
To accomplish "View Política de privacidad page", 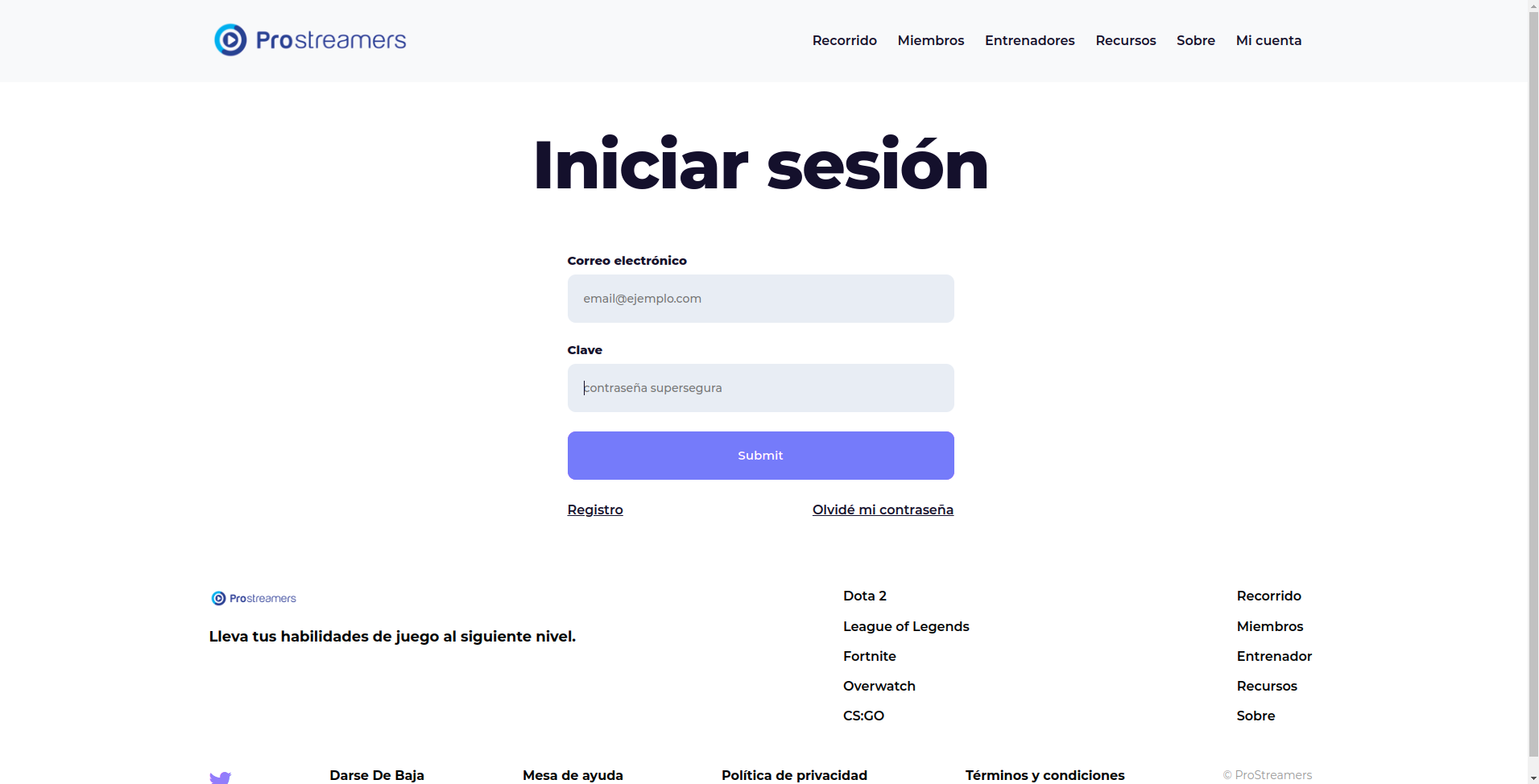I will tap(794, 775).
